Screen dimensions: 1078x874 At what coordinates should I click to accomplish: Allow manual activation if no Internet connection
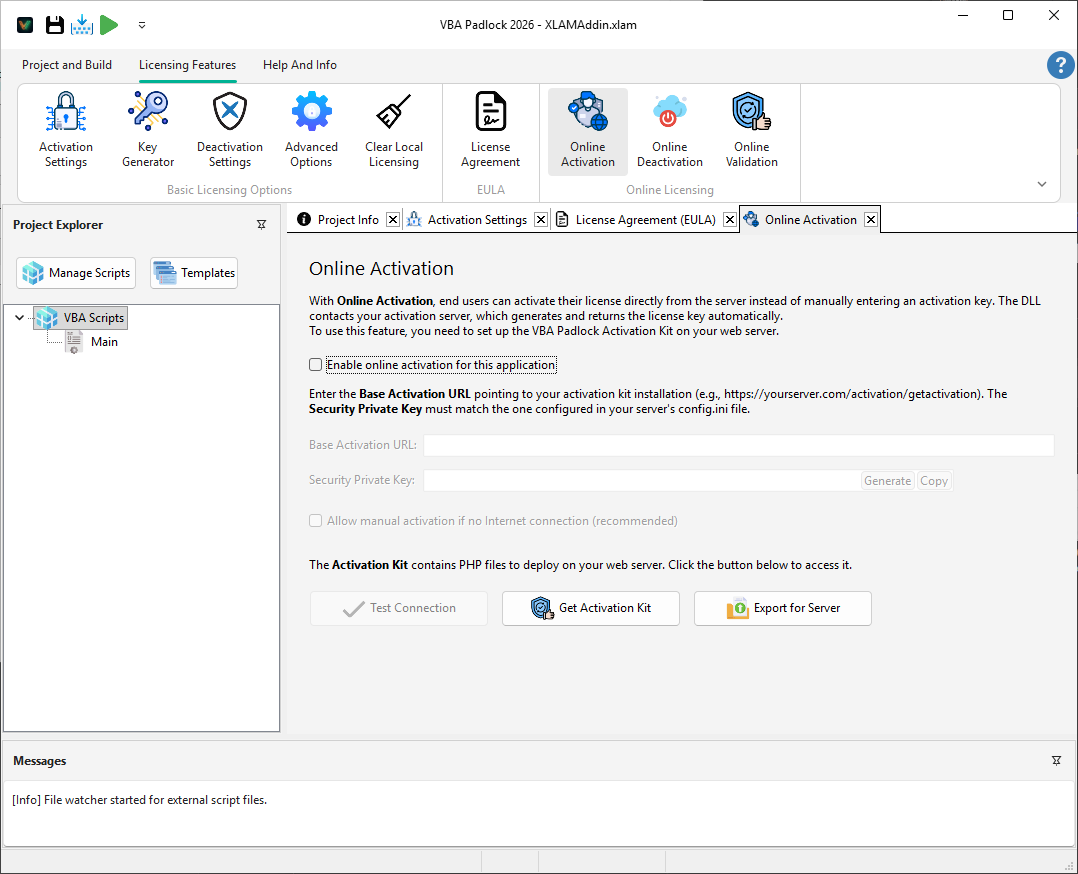pos(315,520)
